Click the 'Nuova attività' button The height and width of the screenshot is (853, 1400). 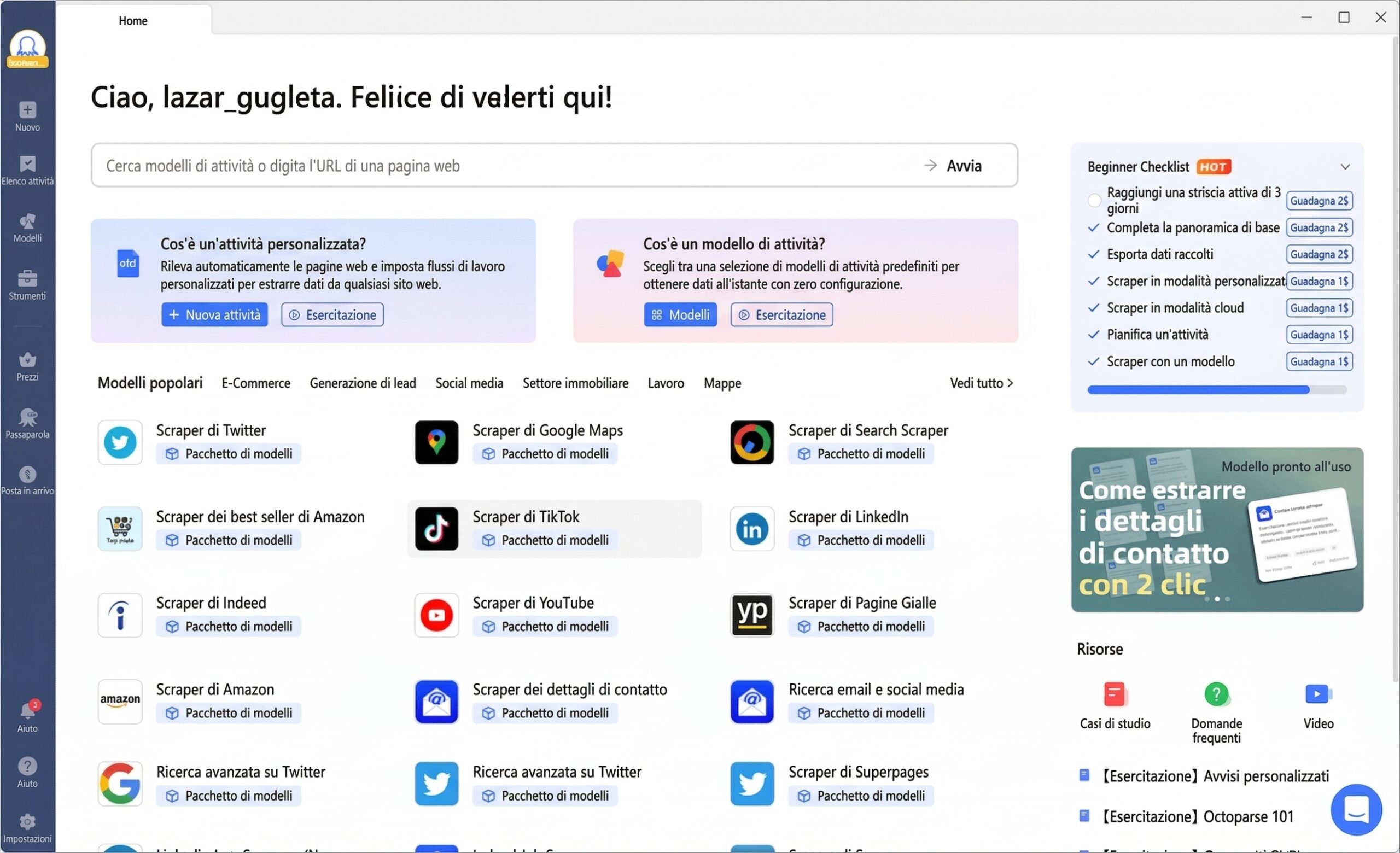click(x=214, y=314)
